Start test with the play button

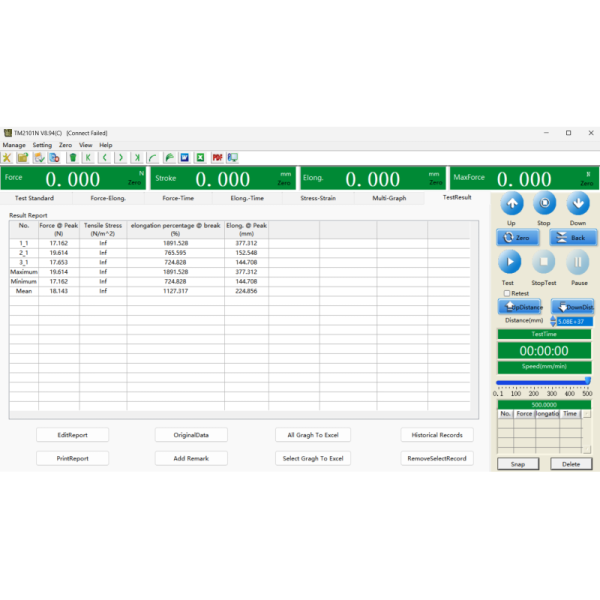click(510, 262)
